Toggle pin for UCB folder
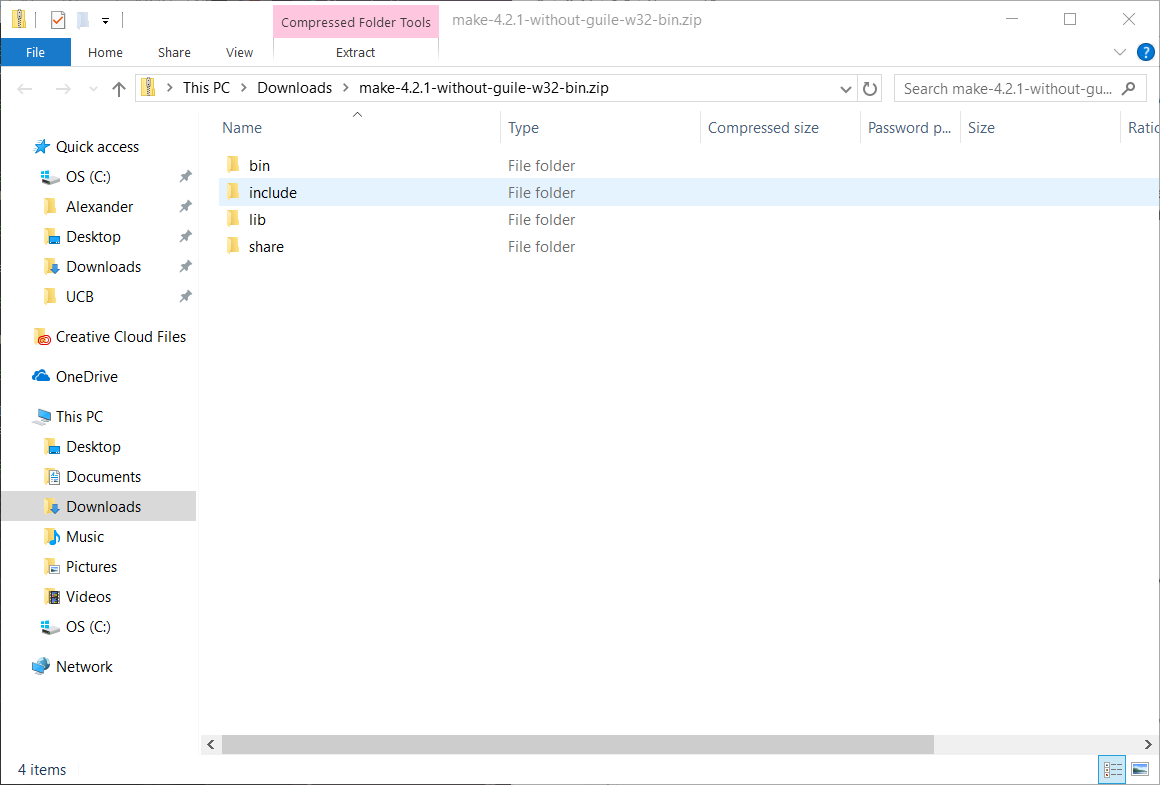This screenshot has width=1160, height=785. click(x=185, y=297)
